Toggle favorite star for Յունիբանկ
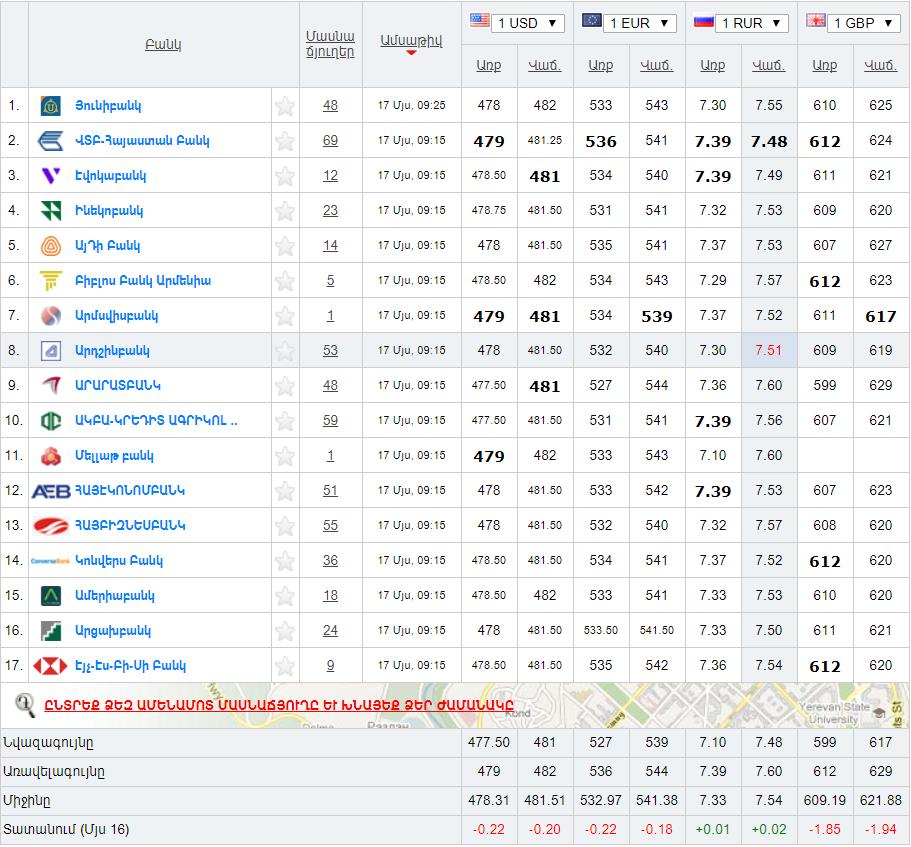Screen dimensions: 911x847 tap(285, 106)
